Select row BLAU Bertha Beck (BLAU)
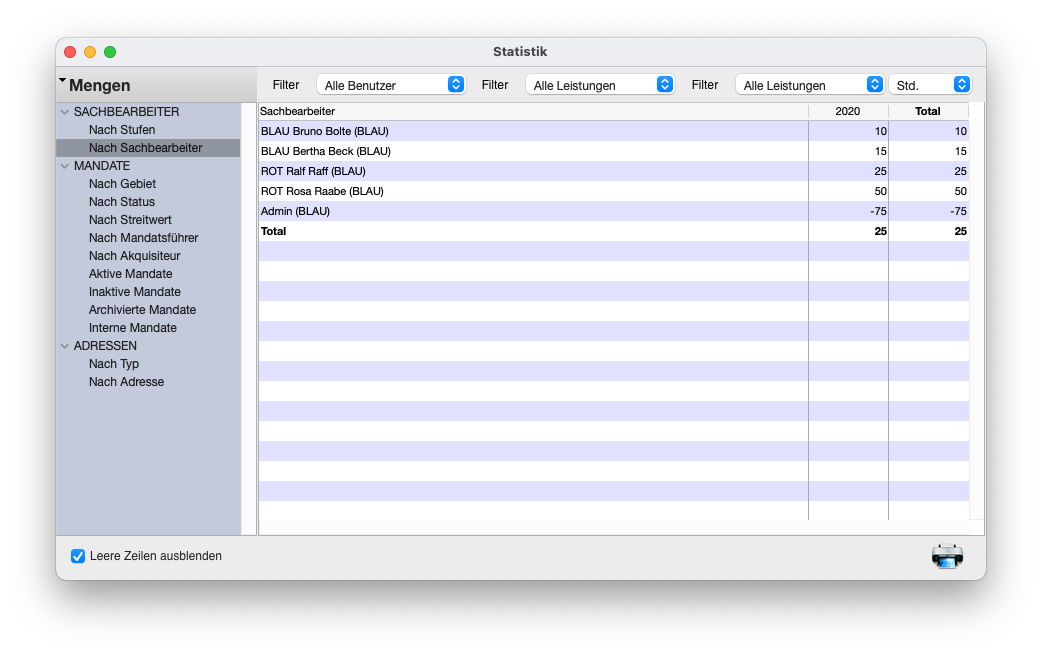1042x654 pixels. point(613,152)
